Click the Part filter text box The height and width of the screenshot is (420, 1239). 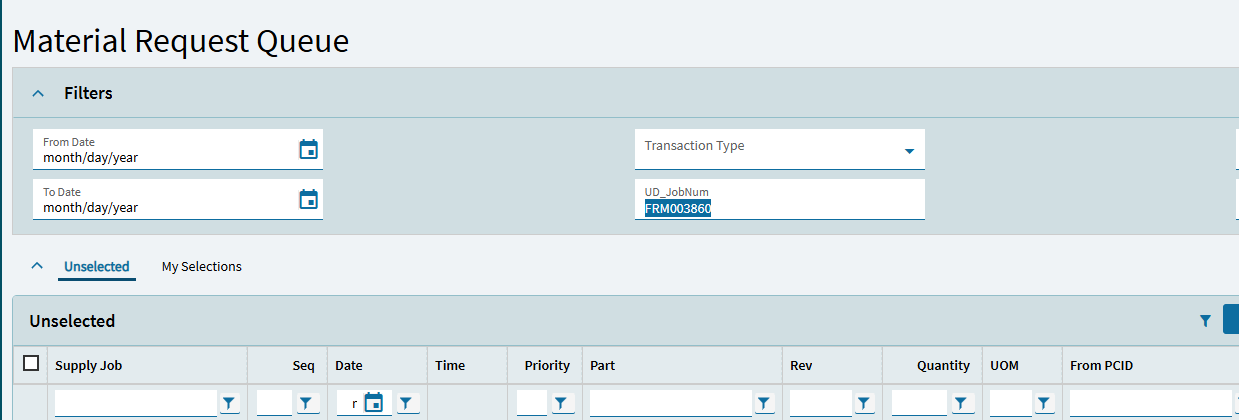[670, 403]
